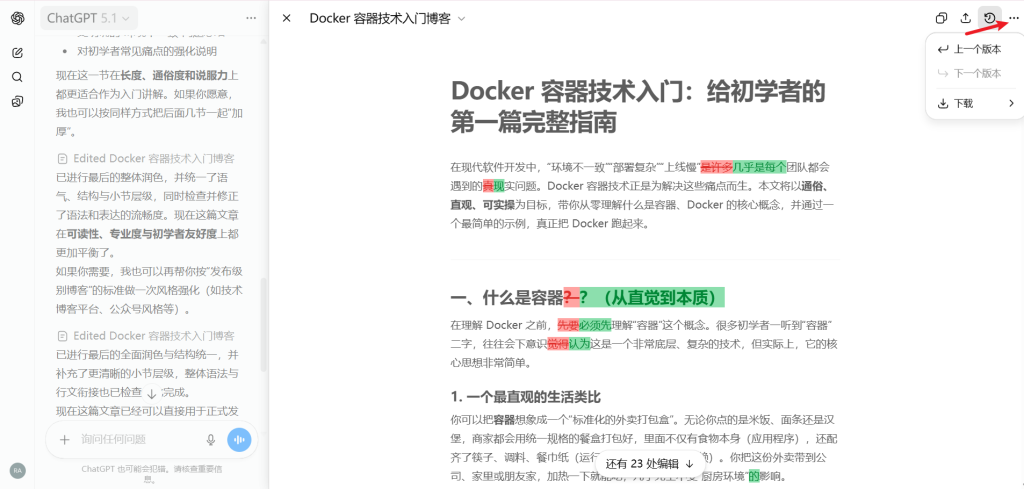This screenshot has height=489, width=1024.
Task: Click the chat panel vertical scrollbar
Action: point(263,324)
